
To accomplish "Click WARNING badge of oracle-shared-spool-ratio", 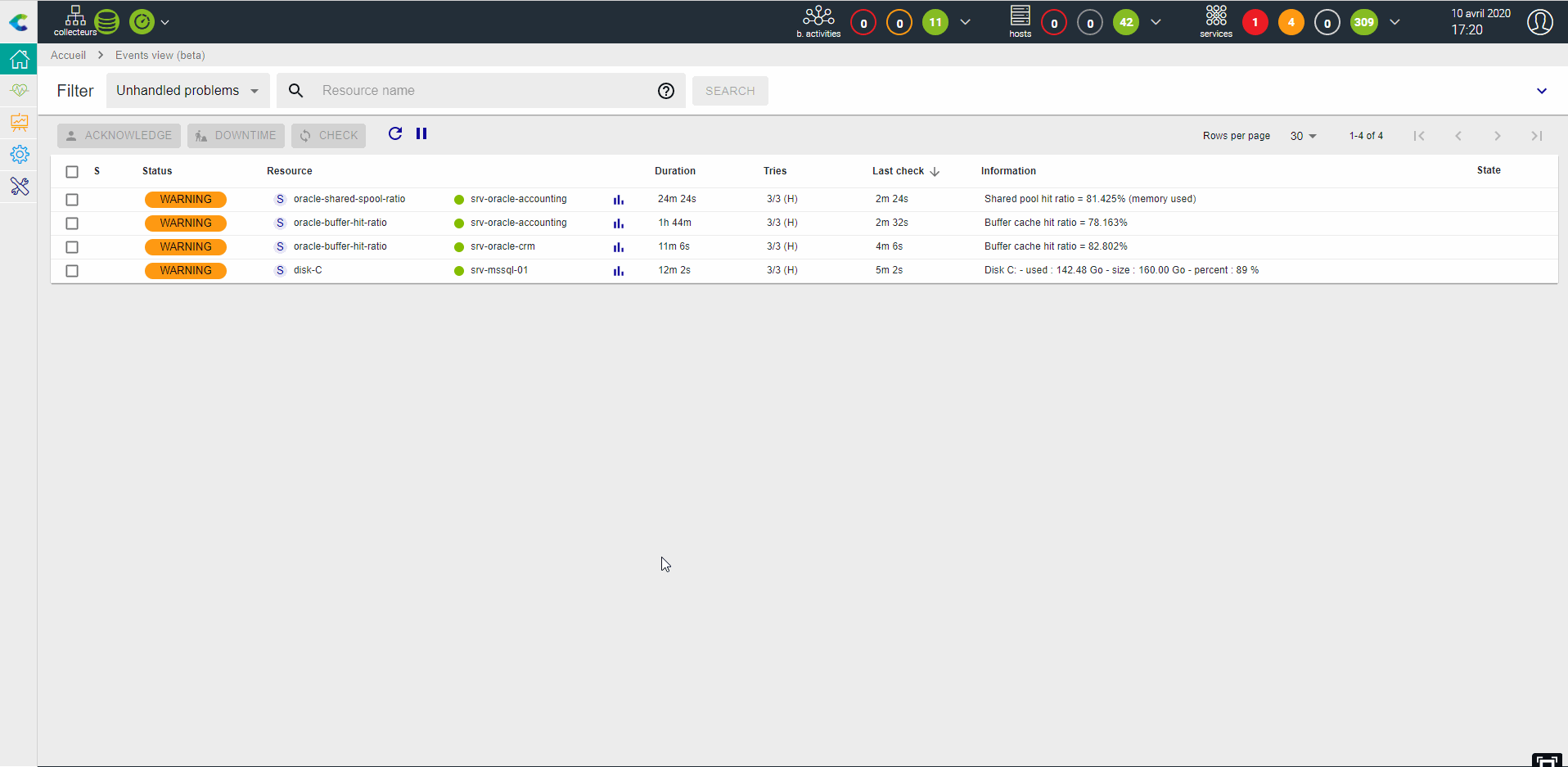I will [186, 200].
